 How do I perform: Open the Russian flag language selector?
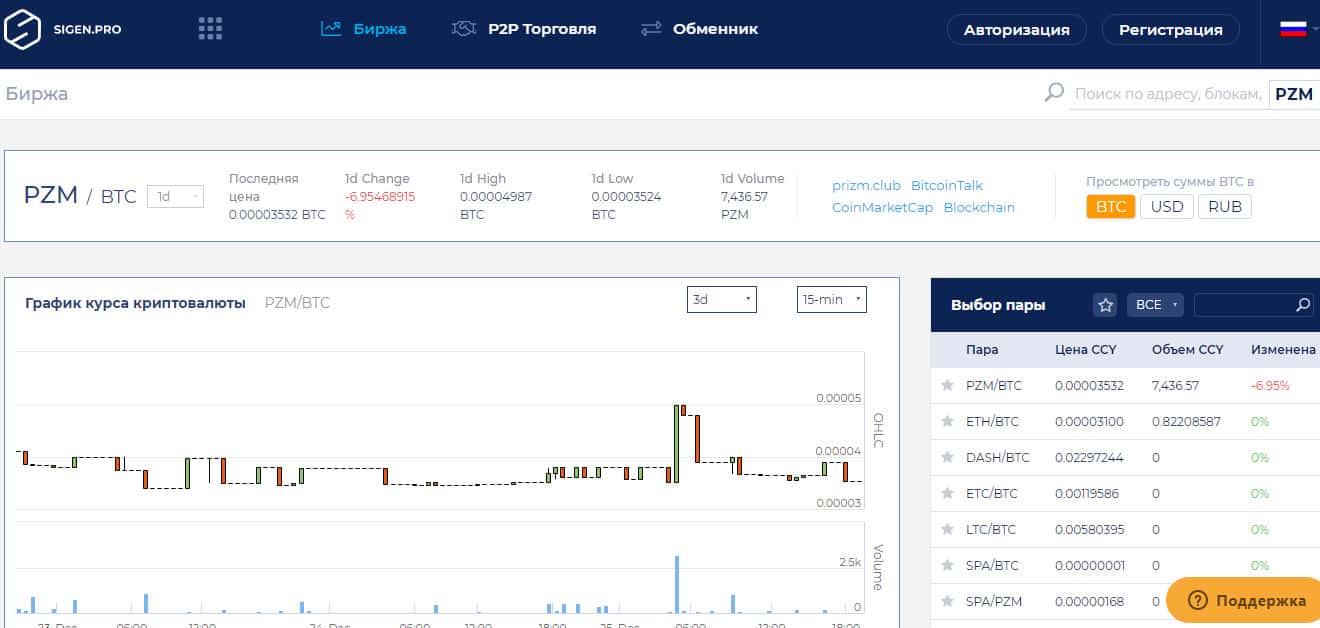[1295, 29]
